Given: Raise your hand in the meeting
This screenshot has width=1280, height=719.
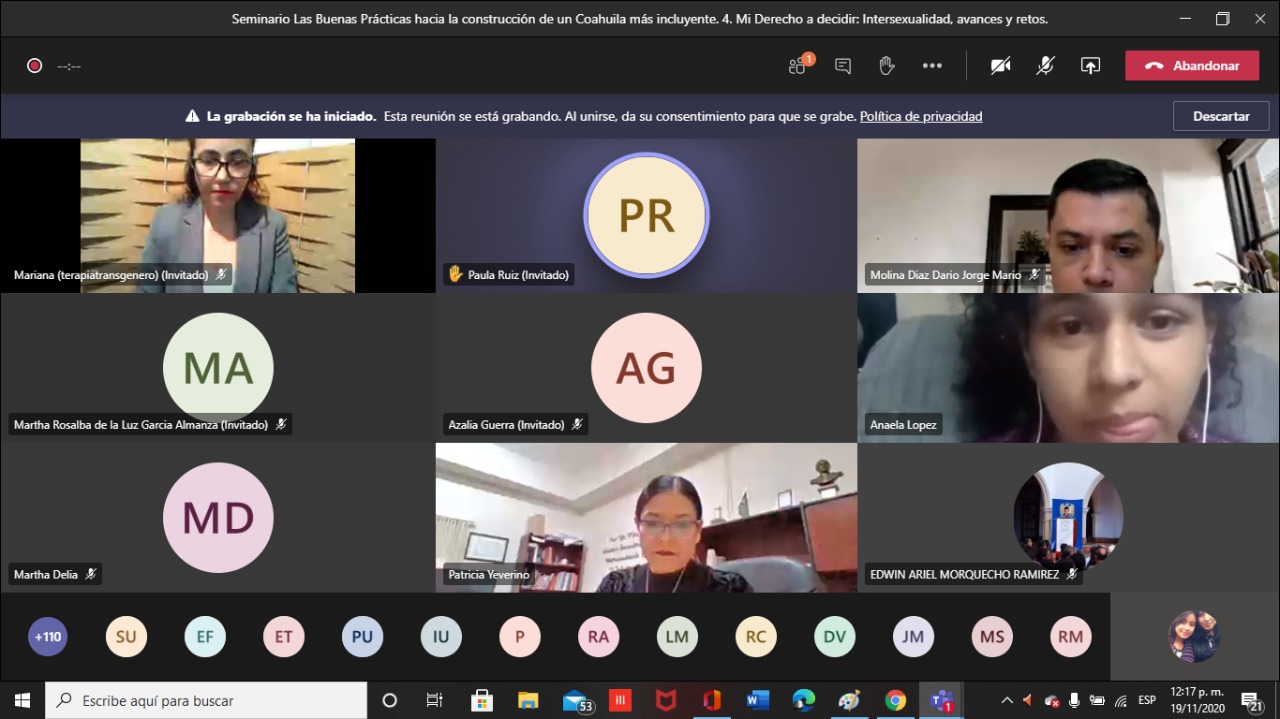Looking at the screenshot, I should point(886,66).
